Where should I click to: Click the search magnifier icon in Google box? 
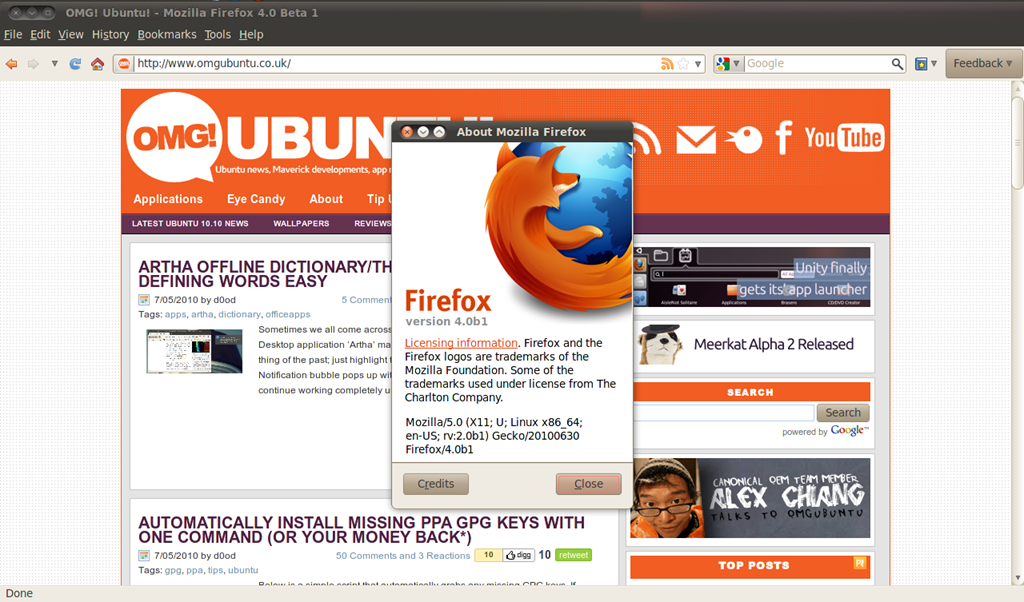click(x=897, y=63)
